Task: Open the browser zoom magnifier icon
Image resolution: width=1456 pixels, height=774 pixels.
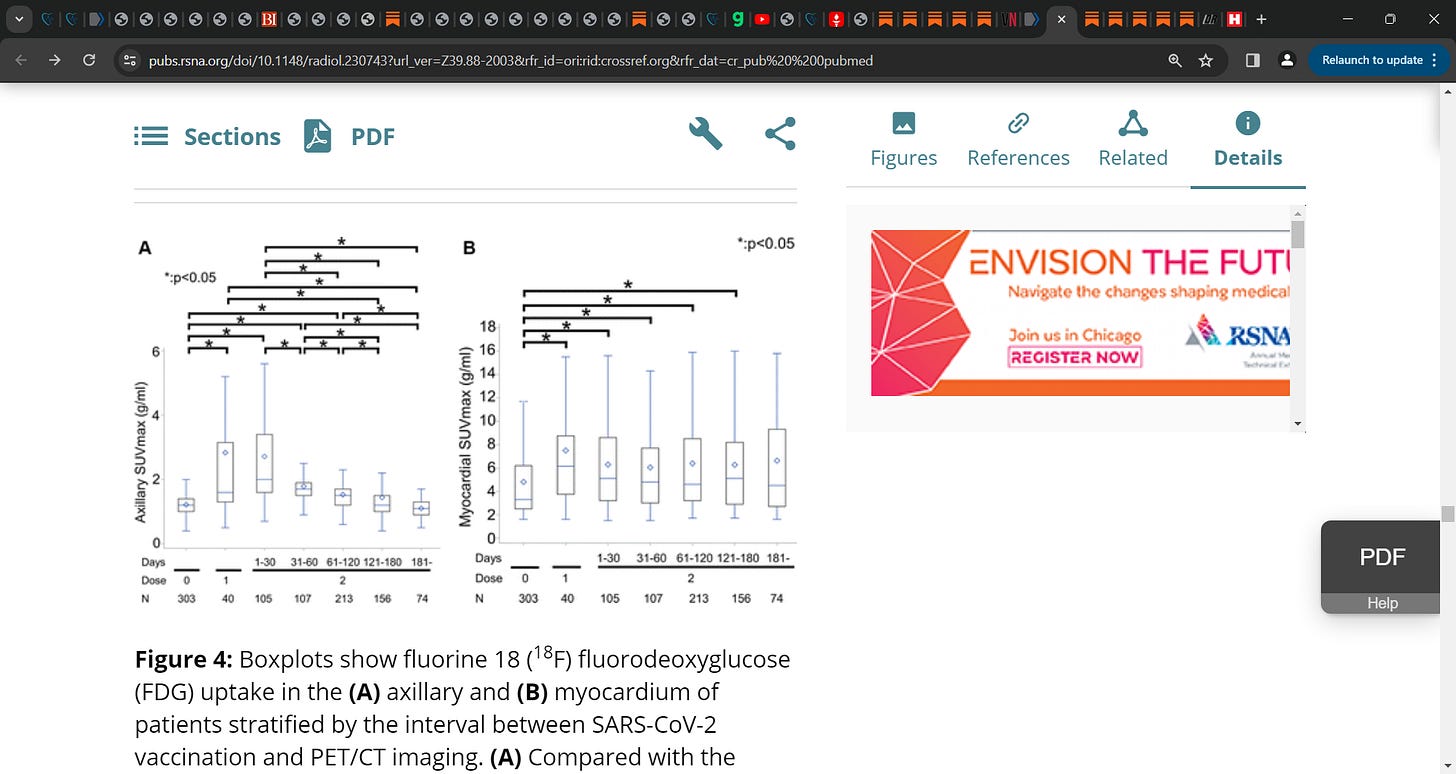Action: [x=1175, y=60]
